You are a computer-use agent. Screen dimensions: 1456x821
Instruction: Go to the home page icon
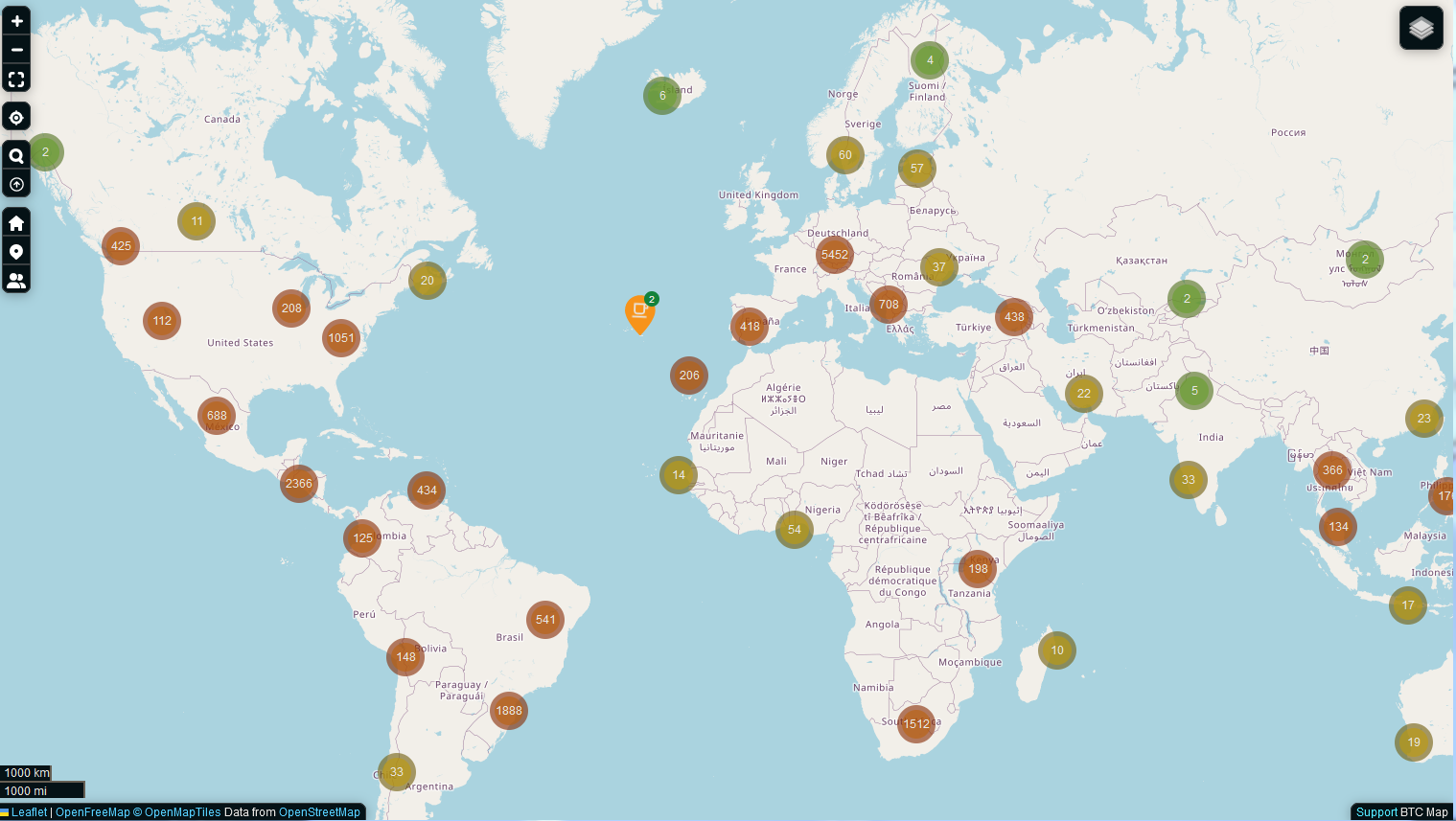click(x=16, y=223)
